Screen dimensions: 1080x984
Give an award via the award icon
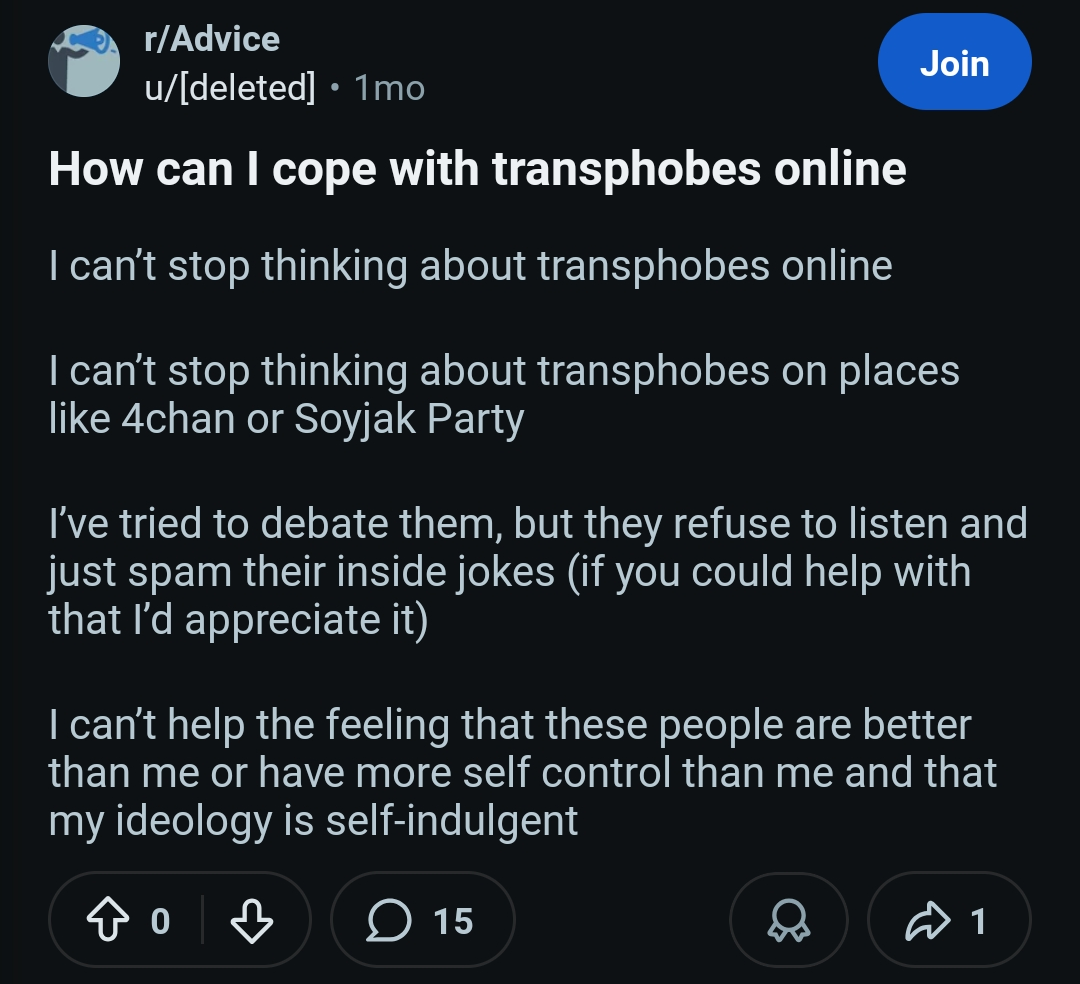789,921
